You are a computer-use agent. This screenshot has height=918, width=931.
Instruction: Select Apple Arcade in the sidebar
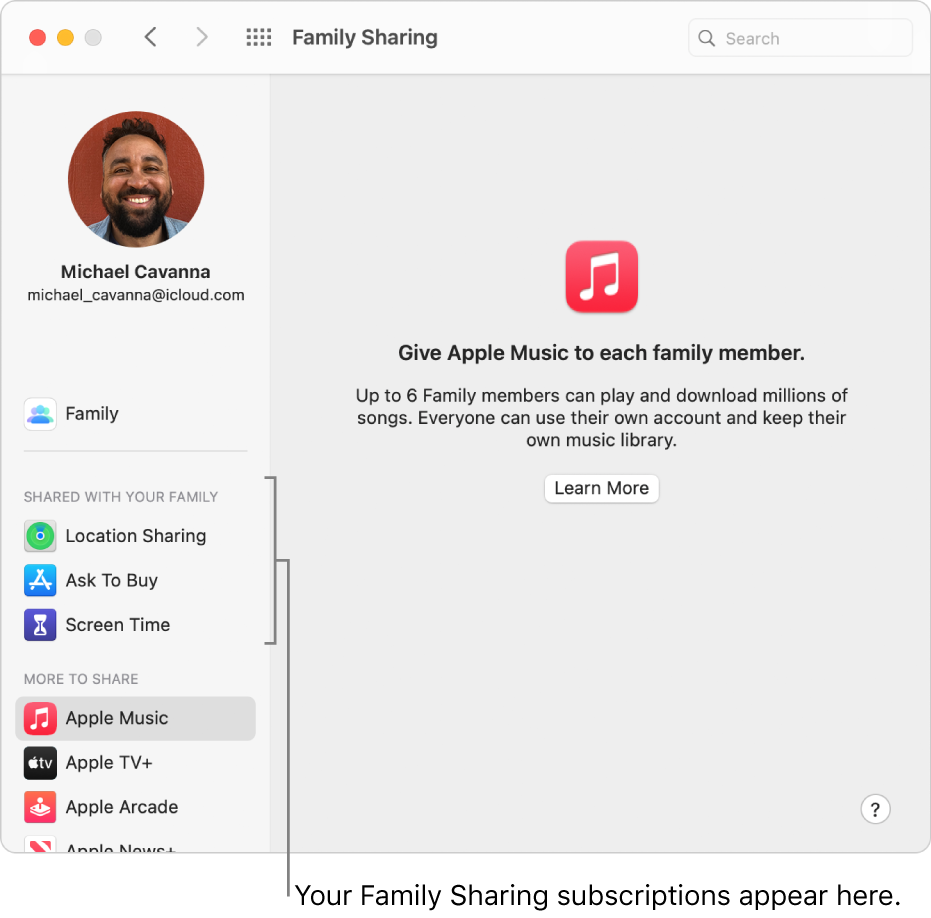coord(135,808)
